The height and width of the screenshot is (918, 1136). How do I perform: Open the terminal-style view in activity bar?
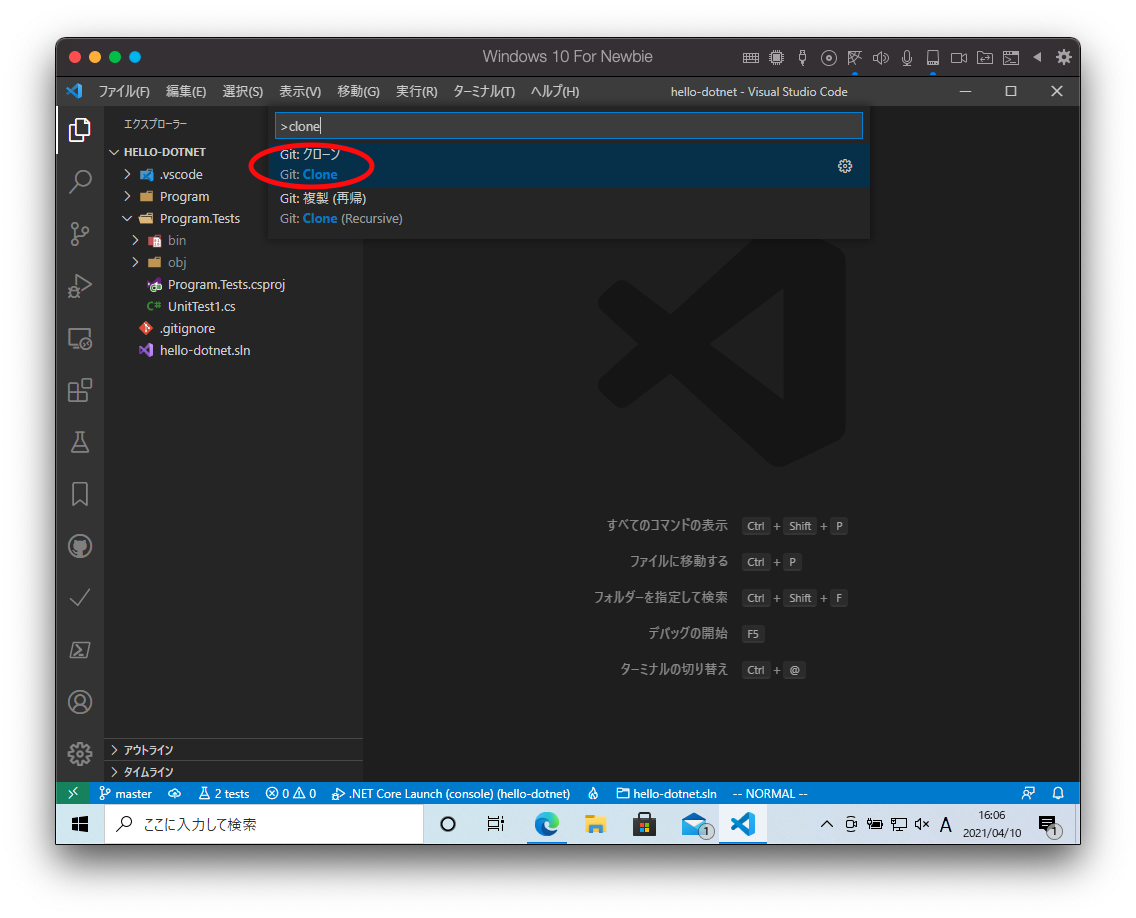click(80, 650)
